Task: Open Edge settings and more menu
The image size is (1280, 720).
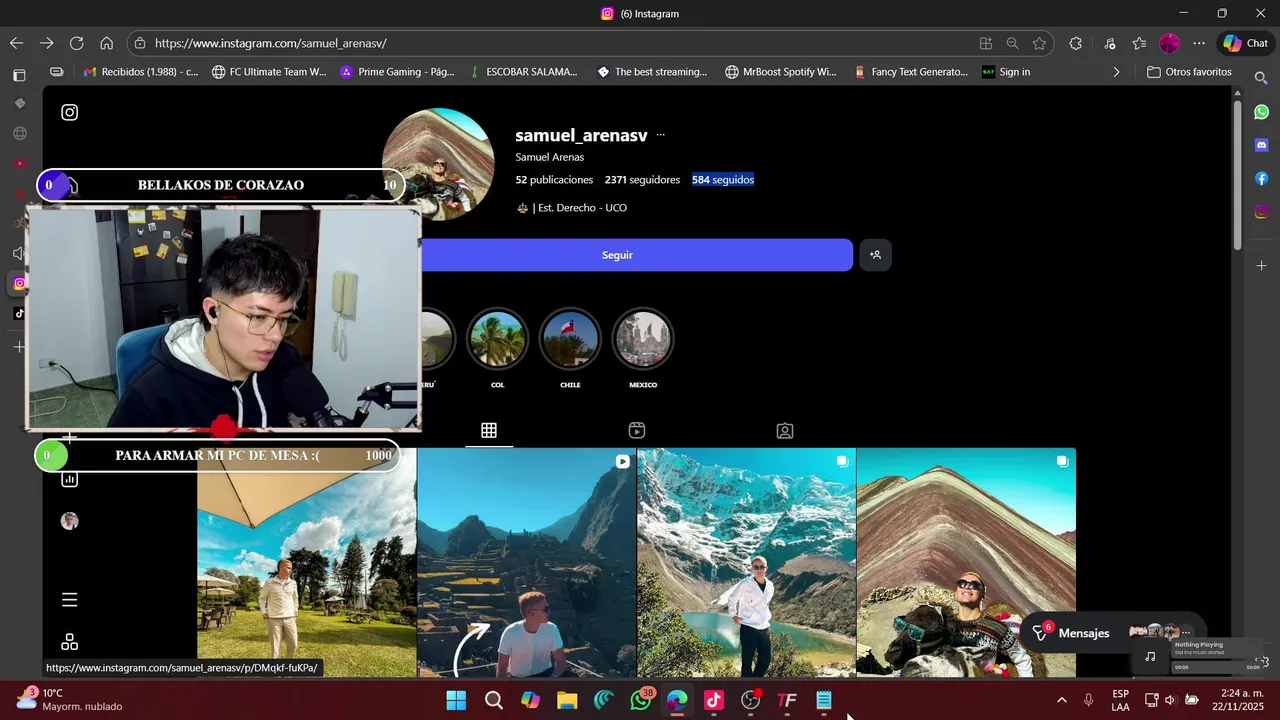Action: [x=1199, y=43]
